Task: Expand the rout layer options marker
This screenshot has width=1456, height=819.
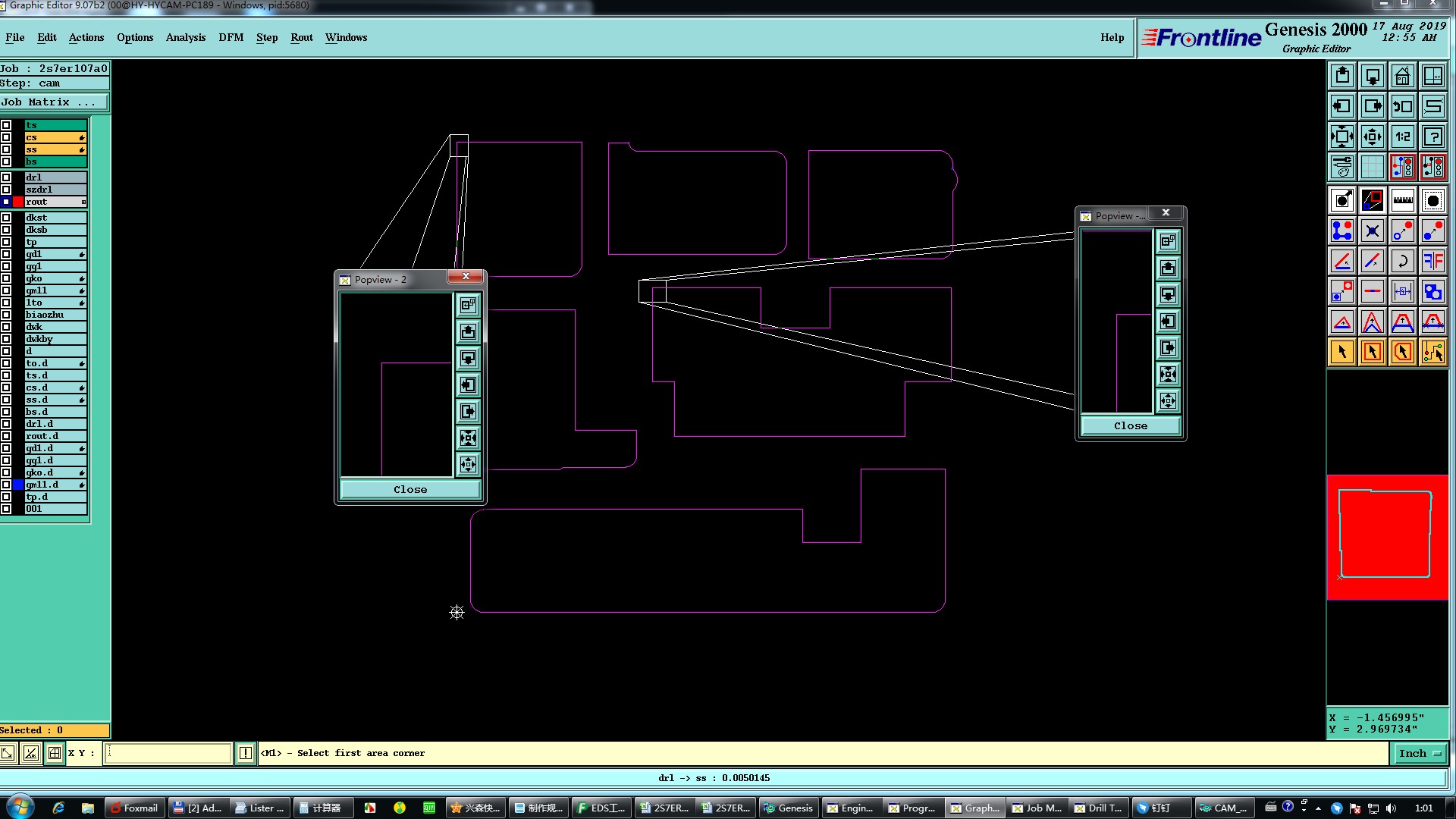Action: pos(83,202)
